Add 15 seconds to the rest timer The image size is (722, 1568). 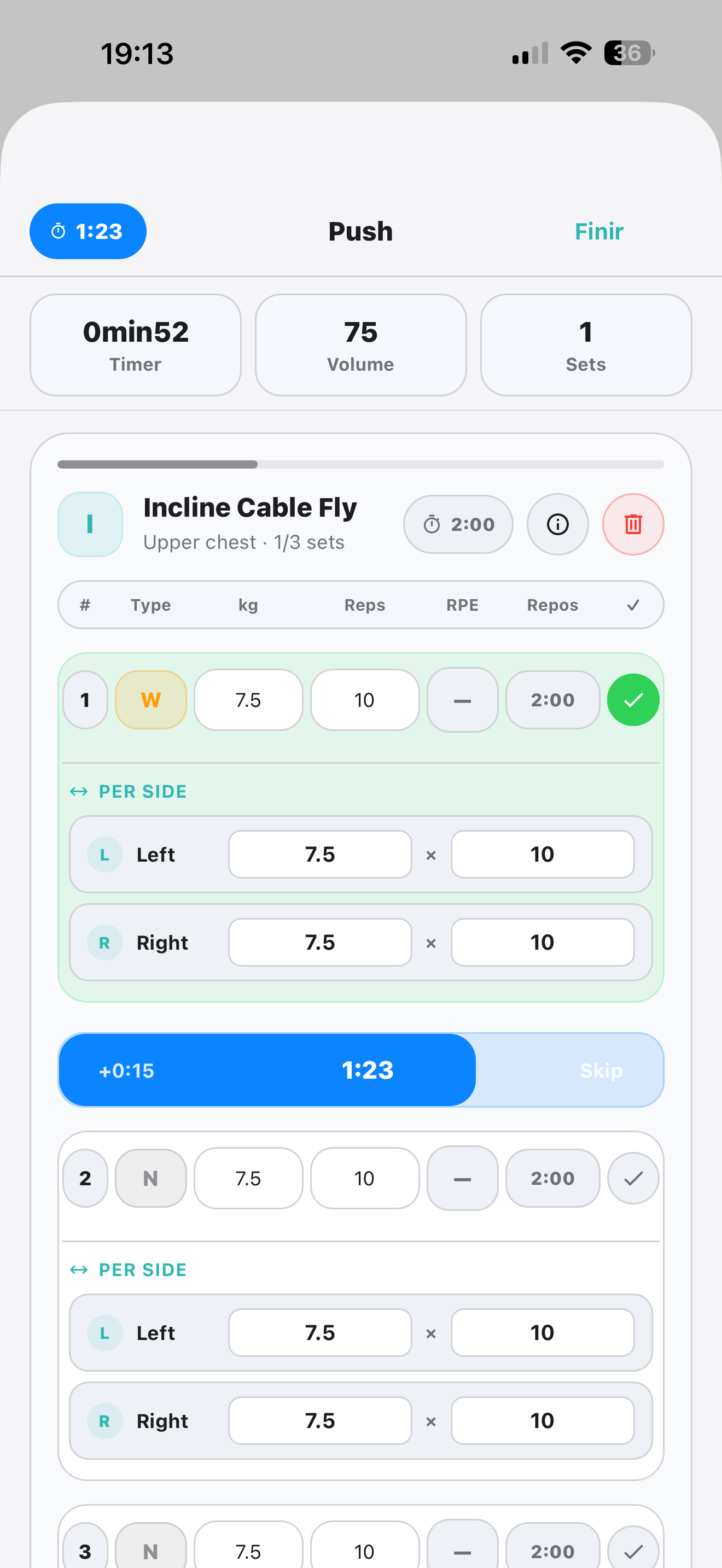click(x=127, y=1069)
